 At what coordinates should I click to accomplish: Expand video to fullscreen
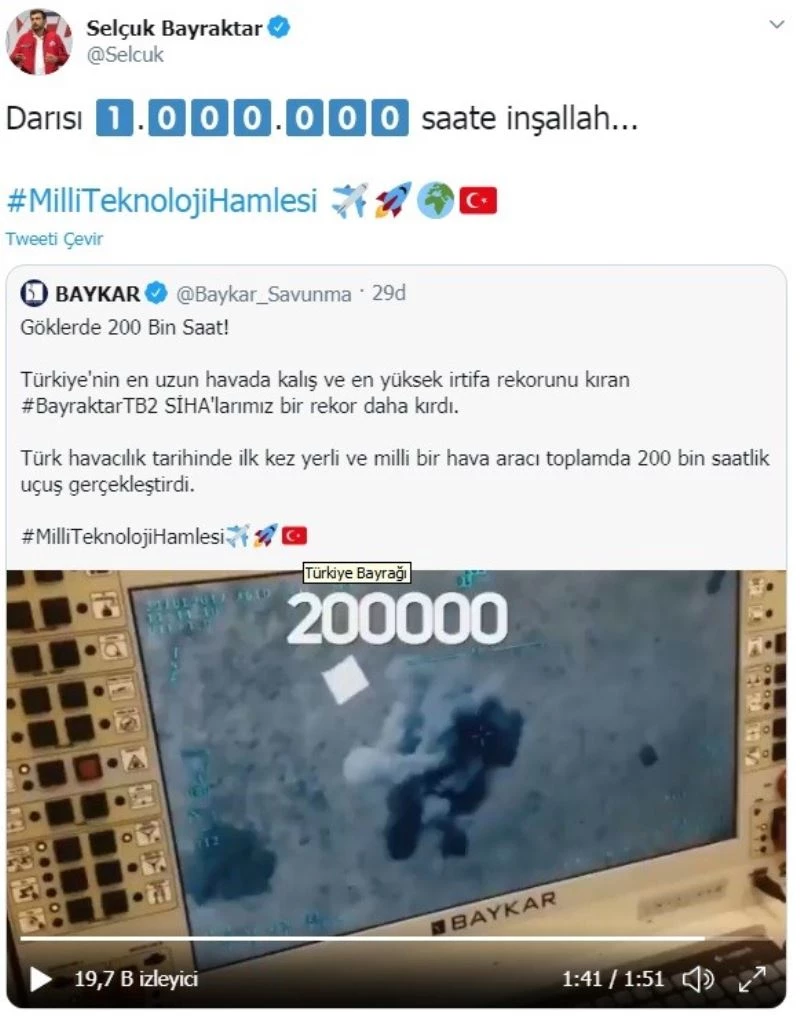coord(752,979)
